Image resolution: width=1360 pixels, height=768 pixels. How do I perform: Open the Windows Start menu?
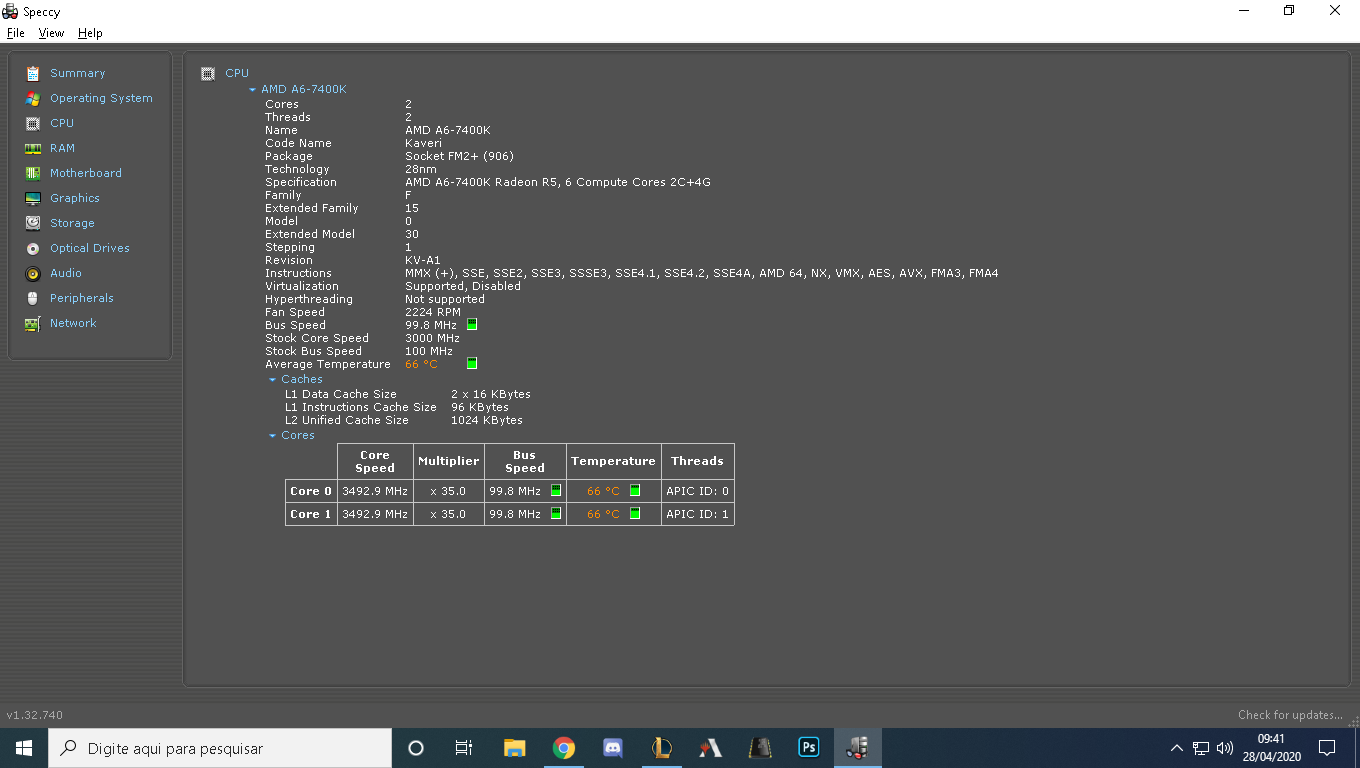click(24, 748)
